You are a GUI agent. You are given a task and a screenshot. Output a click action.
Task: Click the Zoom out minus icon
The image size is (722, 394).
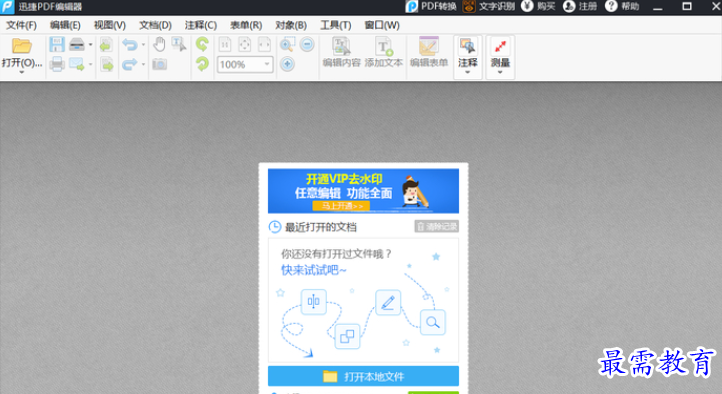[x=307, y=45]
